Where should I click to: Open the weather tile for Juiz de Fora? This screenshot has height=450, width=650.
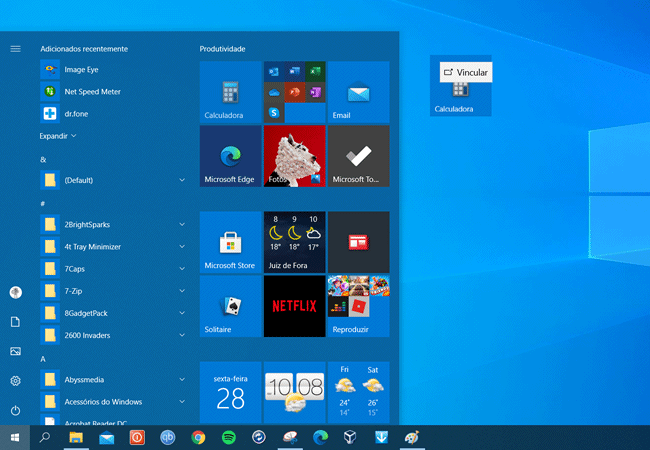click(x=294, y=242)
